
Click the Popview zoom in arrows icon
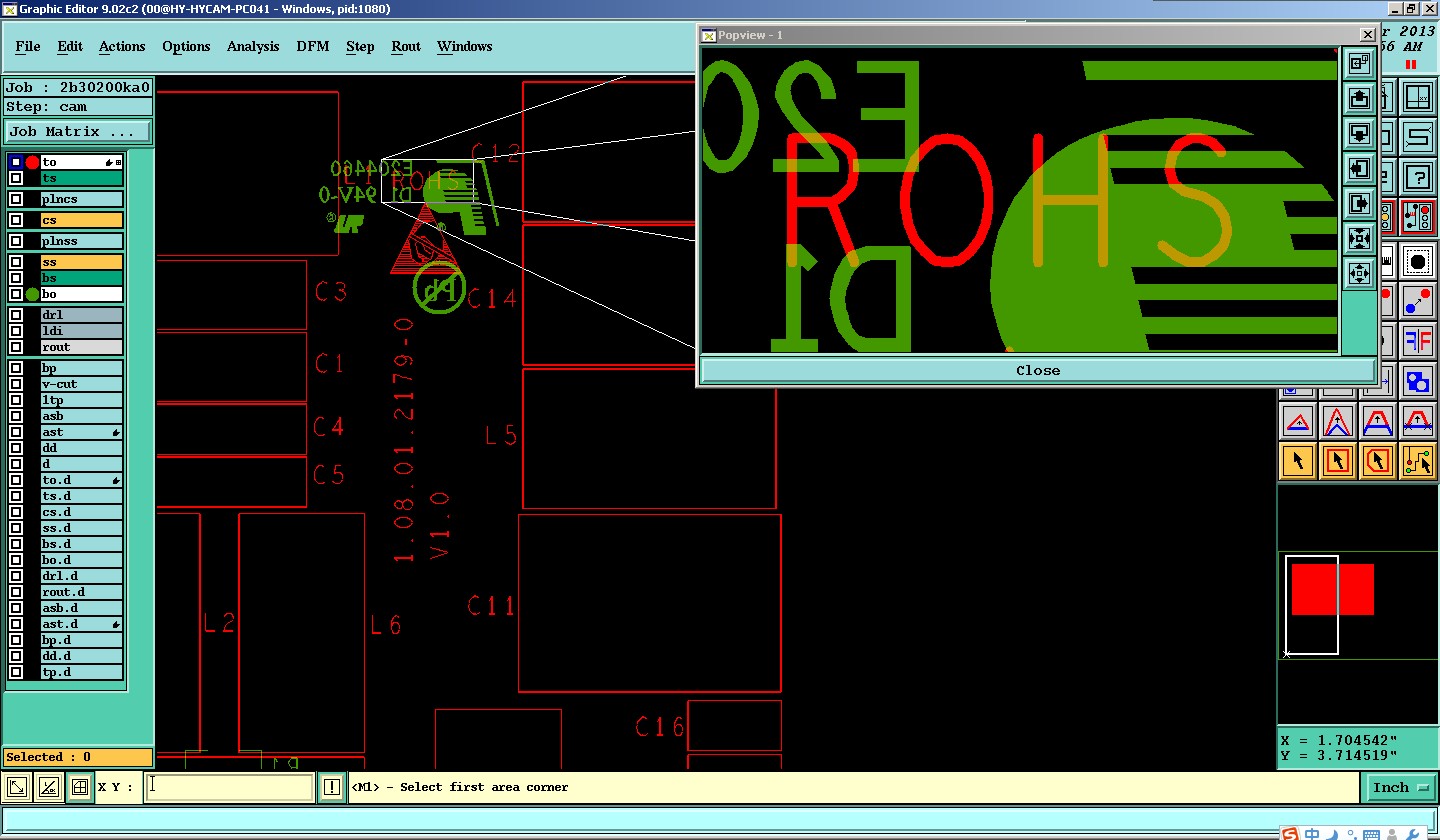[1359, 238]
